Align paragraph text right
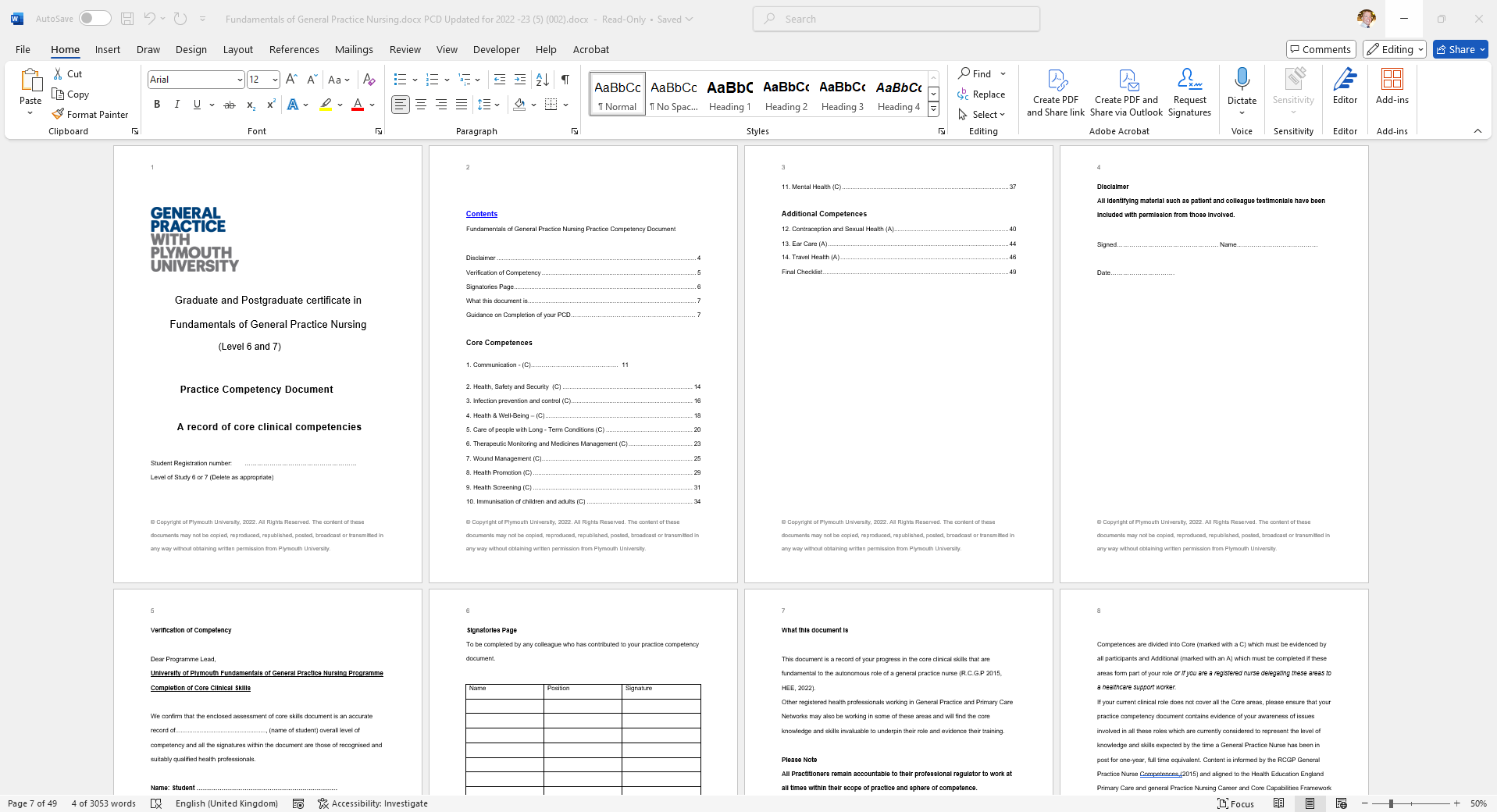The image size is (1497, 812). point(441,105)
